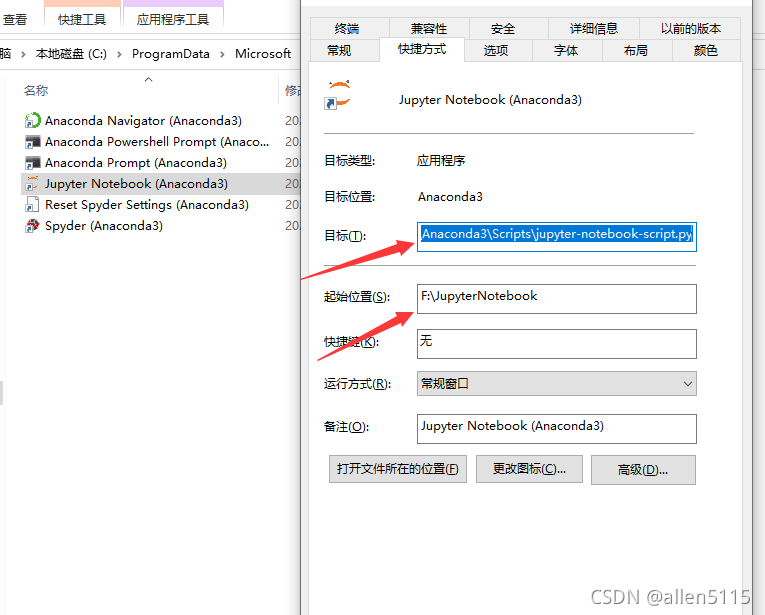This screenshot has height=615, width=765.
Task: Click 本地磁盘 (C:) in the breadcrumb
Action: click(71, 54)
